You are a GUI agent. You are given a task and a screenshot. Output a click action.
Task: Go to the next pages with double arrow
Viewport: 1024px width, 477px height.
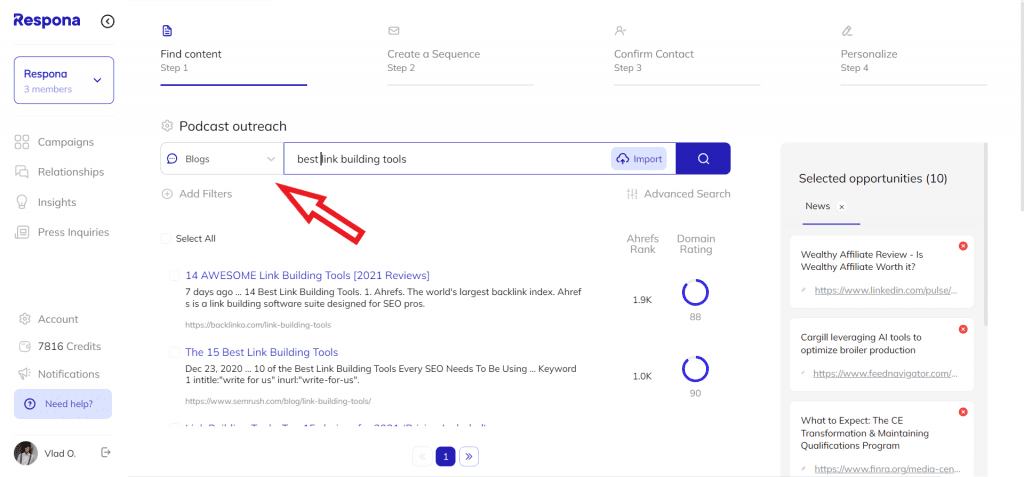pyautogui.click(x=469, y=457)
